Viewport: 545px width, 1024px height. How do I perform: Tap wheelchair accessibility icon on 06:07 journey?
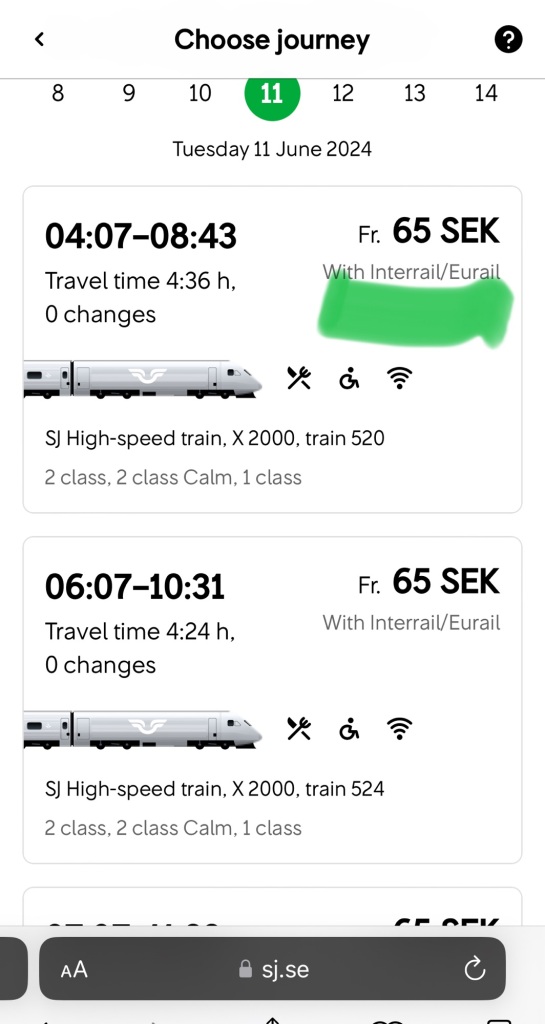[349, 728]
